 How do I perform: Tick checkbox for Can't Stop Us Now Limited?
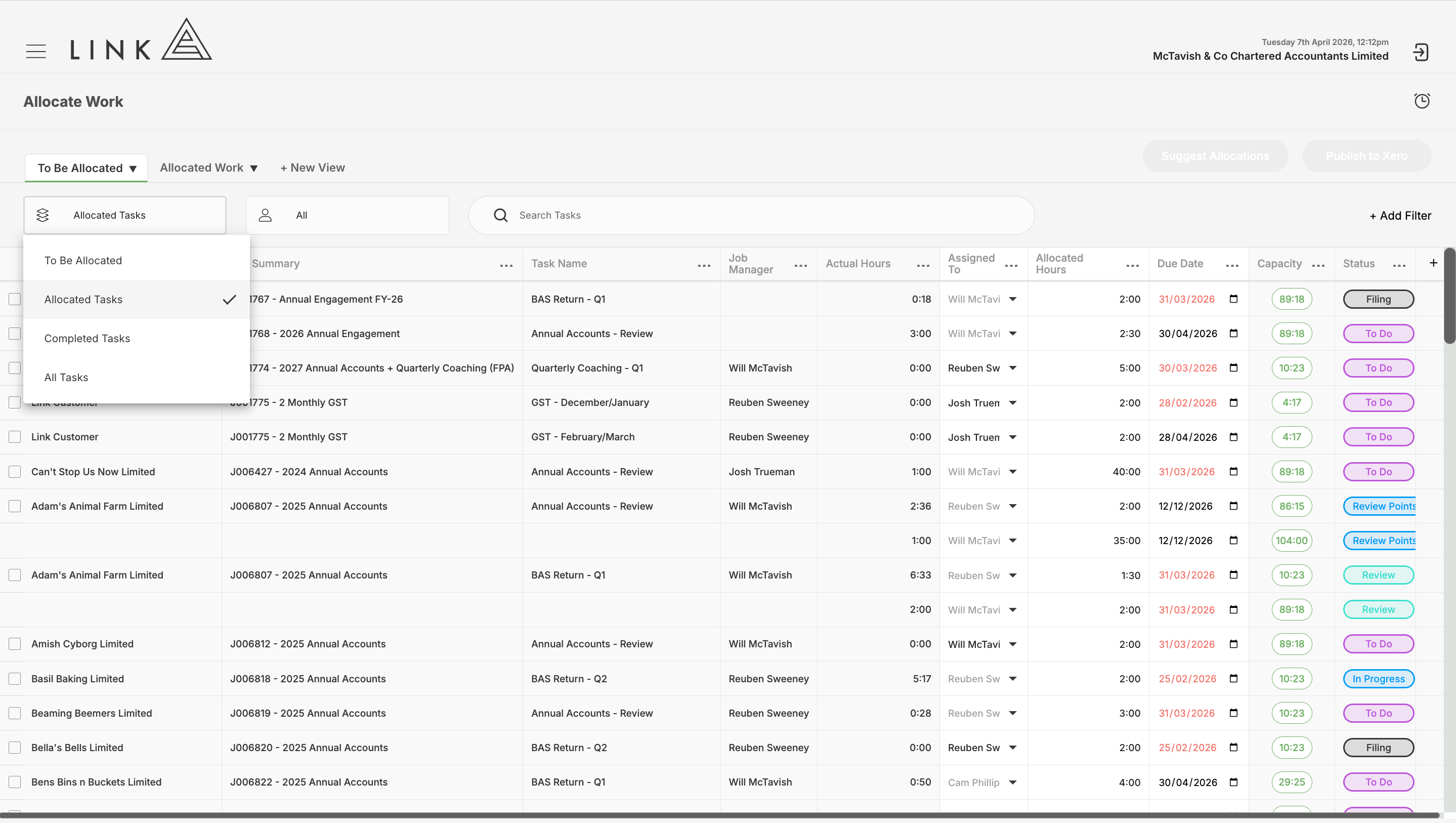click(x=15, y=472)
